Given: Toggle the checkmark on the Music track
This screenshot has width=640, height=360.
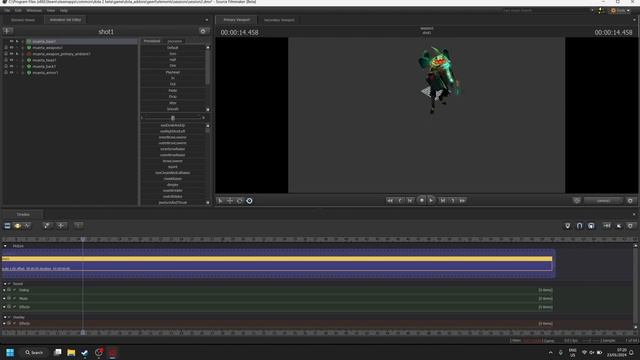Looking at the screenshot, I should pos(15,298).
